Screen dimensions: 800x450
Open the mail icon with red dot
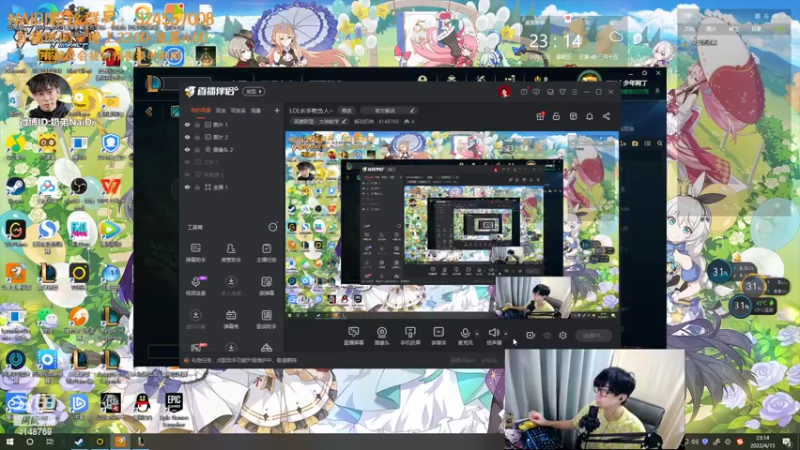[x=524, y=92]
